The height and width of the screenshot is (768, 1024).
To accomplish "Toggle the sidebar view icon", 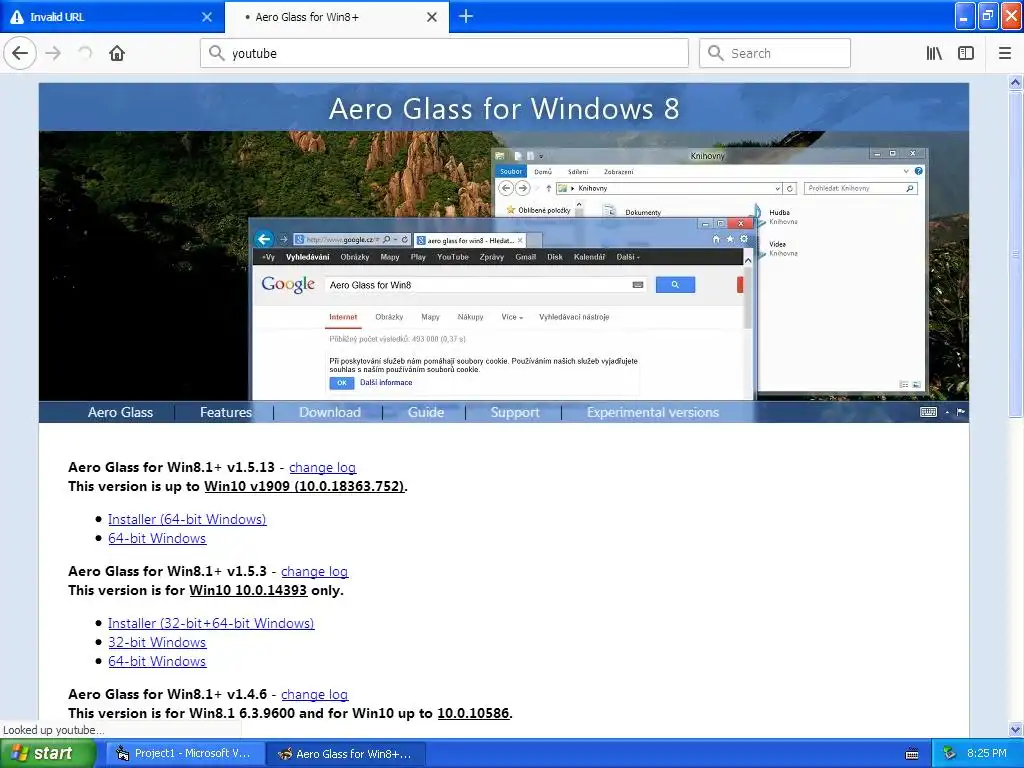I will pyautogui.click(x=966, y=54).
